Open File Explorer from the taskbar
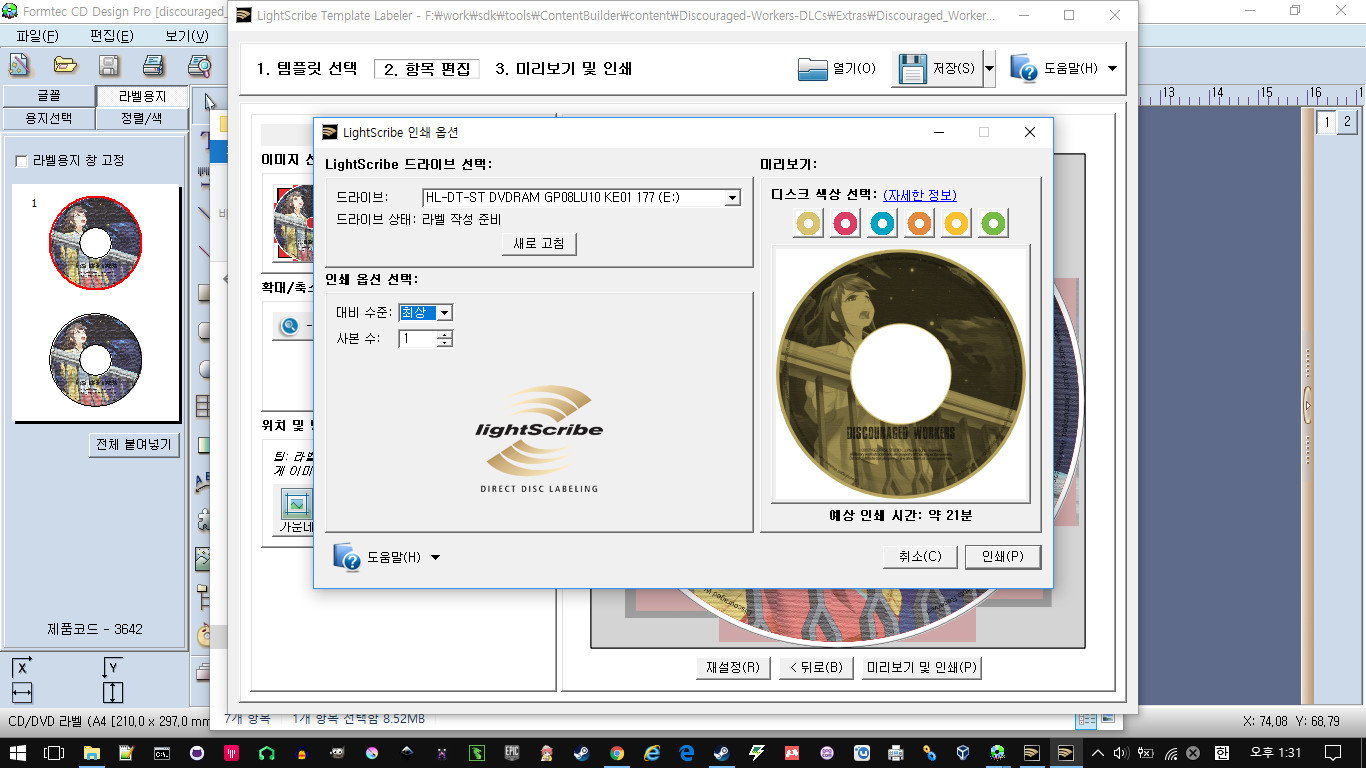 (91, 752)
